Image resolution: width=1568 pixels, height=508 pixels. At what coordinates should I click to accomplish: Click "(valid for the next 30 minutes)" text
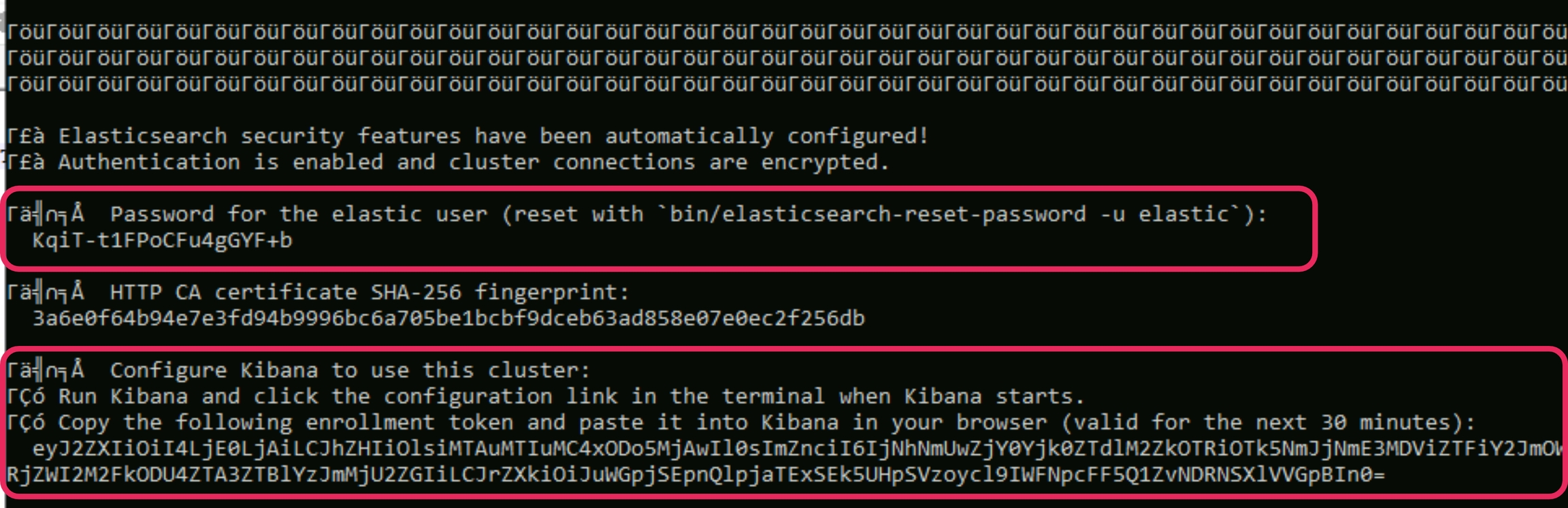coord(1268,422)
